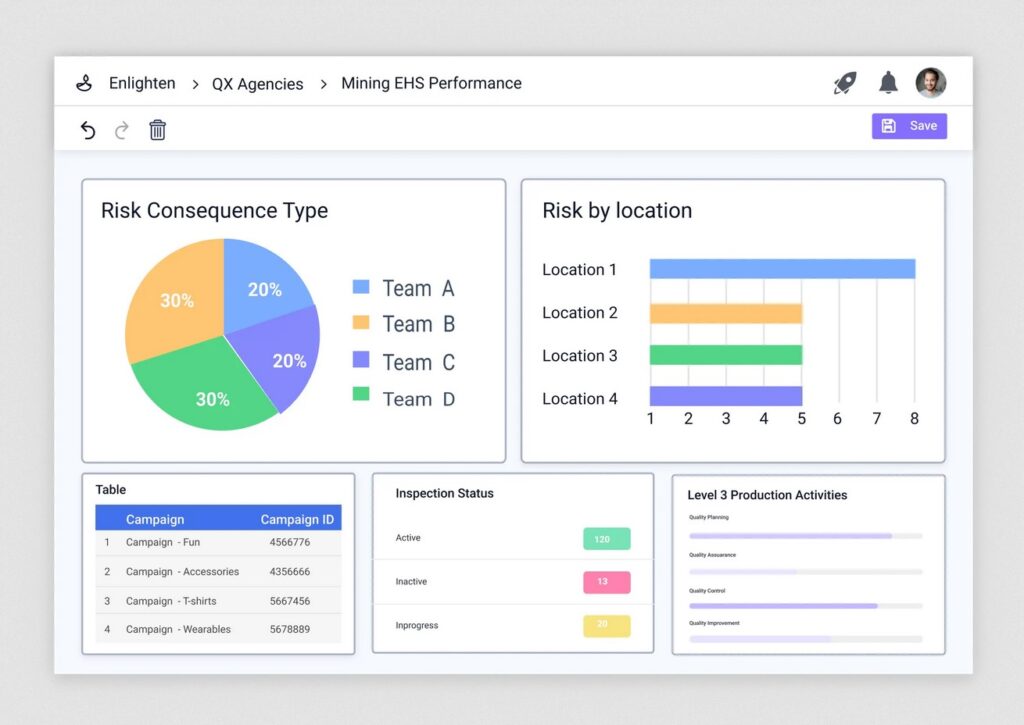Delete with the trash icon

tap(157, 130)
